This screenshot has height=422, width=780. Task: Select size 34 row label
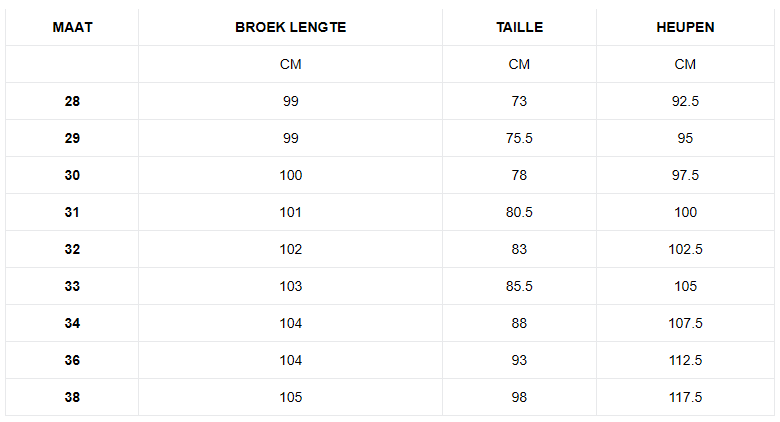tap(72, 323)
